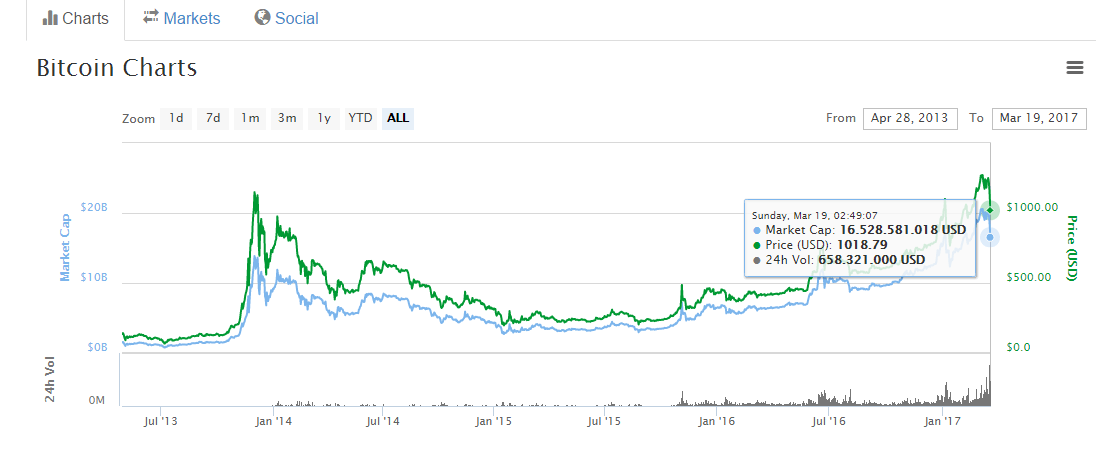This screenshot has width=1119, height=458.
Task: Select the 1y zoom button
Action: [x=323, y=118]
